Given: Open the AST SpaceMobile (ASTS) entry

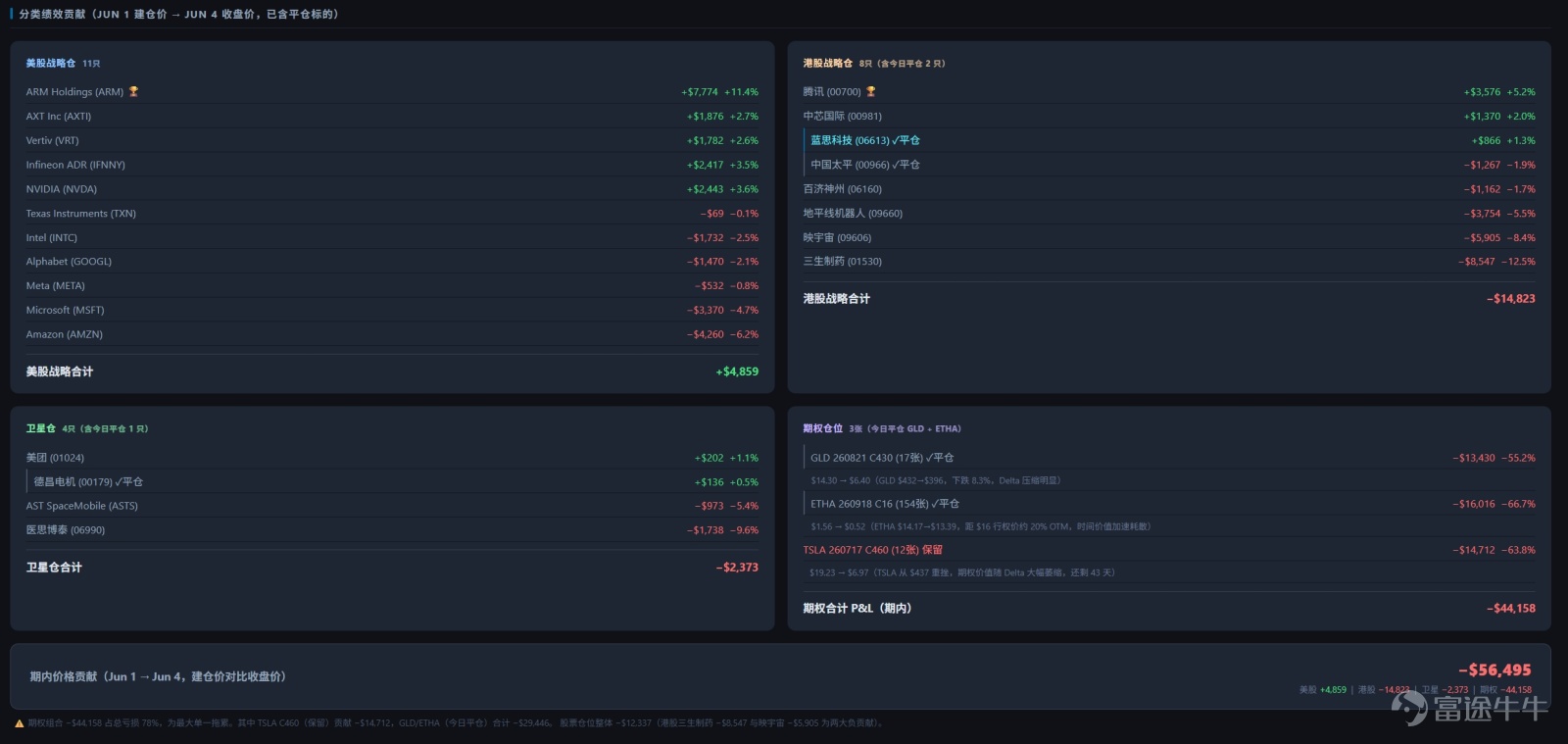Looking at the screenshot, I should [82, 506].
